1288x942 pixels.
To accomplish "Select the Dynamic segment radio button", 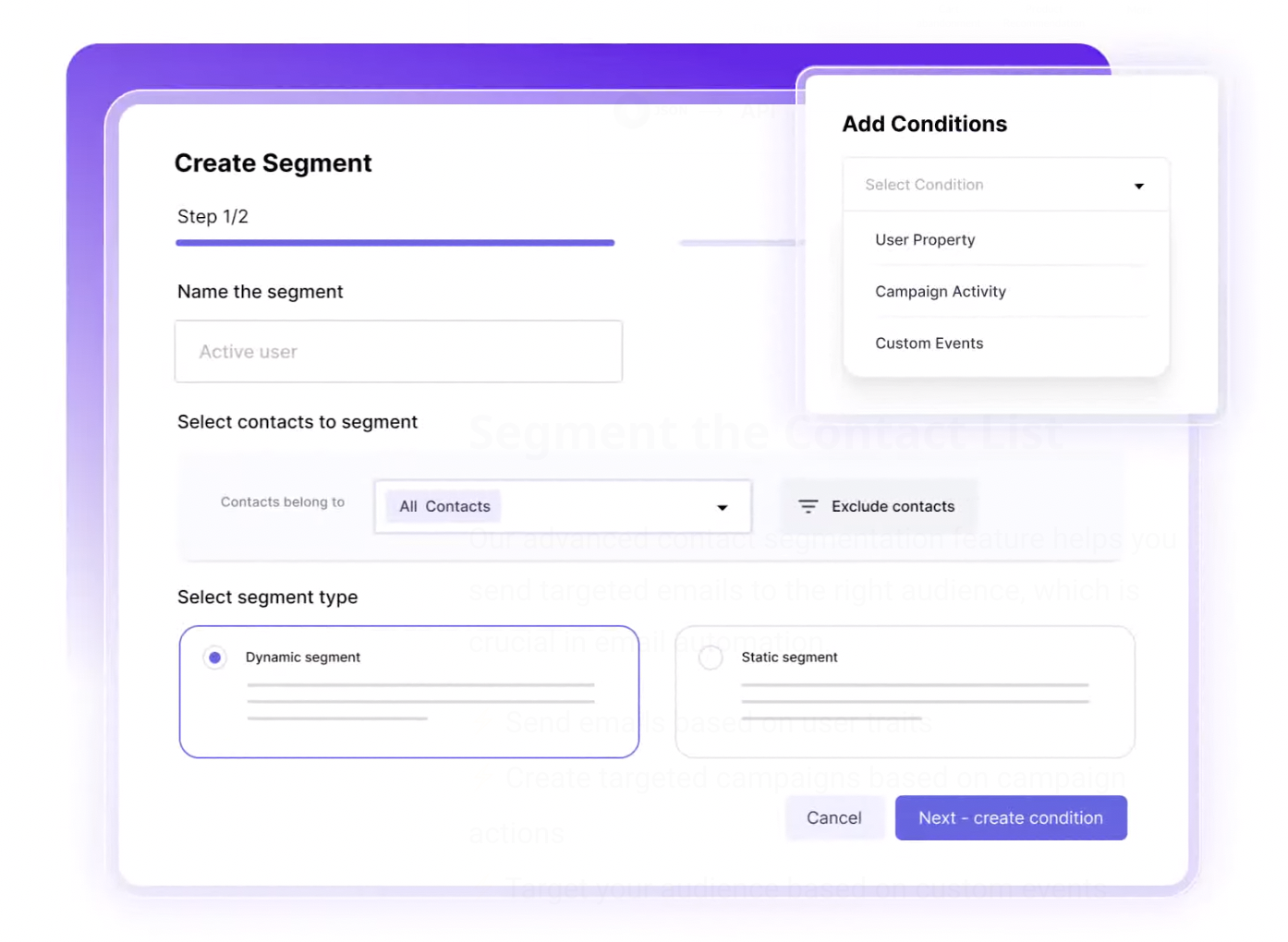I will 214,657.
